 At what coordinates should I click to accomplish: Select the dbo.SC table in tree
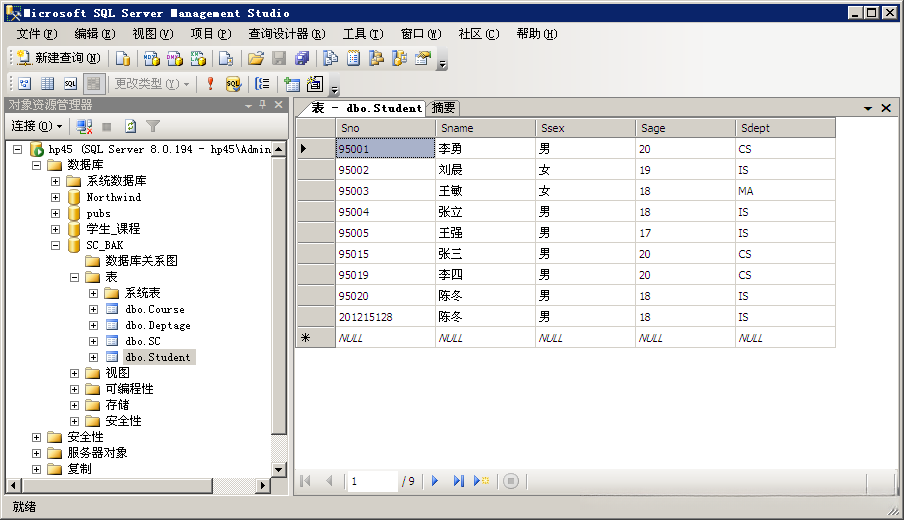142,341
